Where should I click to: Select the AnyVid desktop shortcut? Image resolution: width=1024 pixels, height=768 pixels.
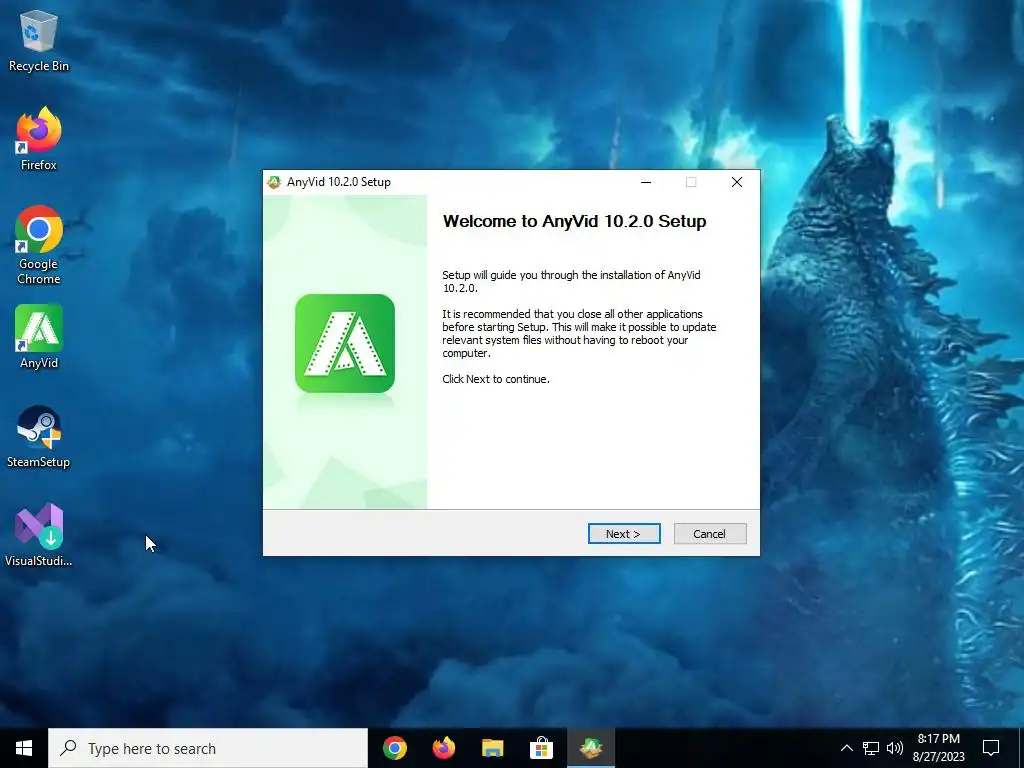coord(39,337)
